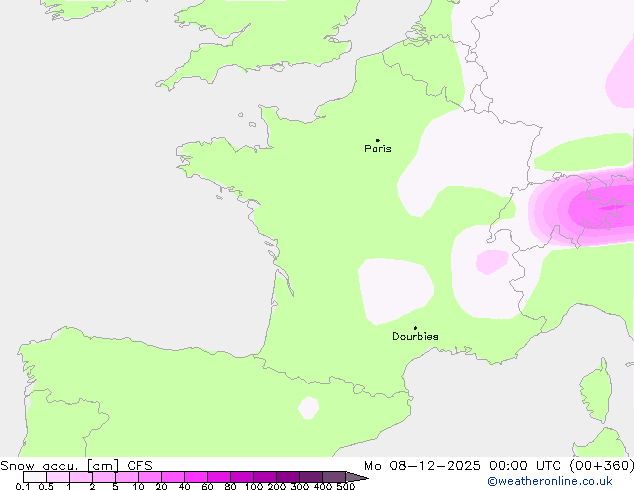Click the legend value label 0.5
This screenshot has width=634, height=490.
[x=46, y=486]
